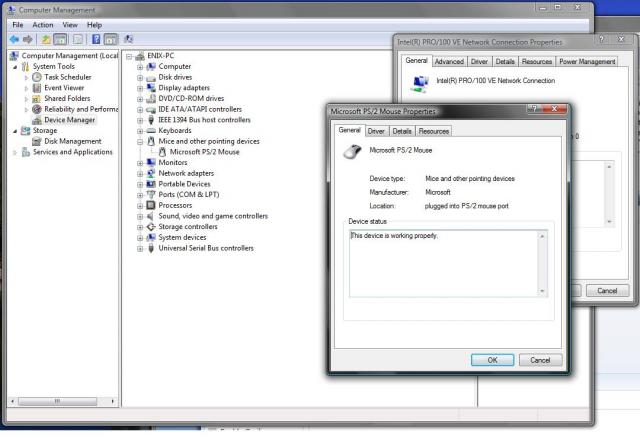Open the Power Management tab
This screenshot has width=640, height=438.
[x=587, y=62]
